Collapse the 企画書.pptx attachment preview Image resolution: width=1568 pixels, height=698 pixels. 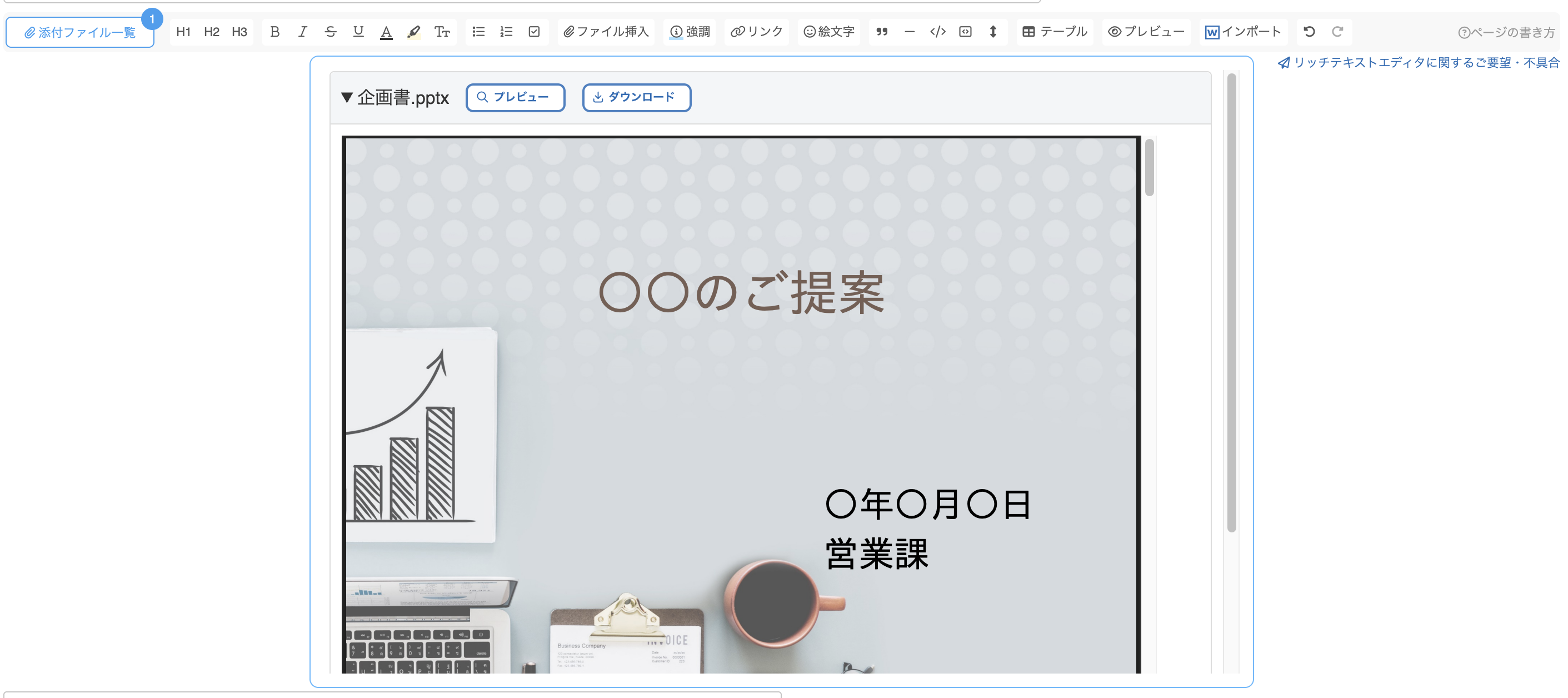tap(348, 97)
